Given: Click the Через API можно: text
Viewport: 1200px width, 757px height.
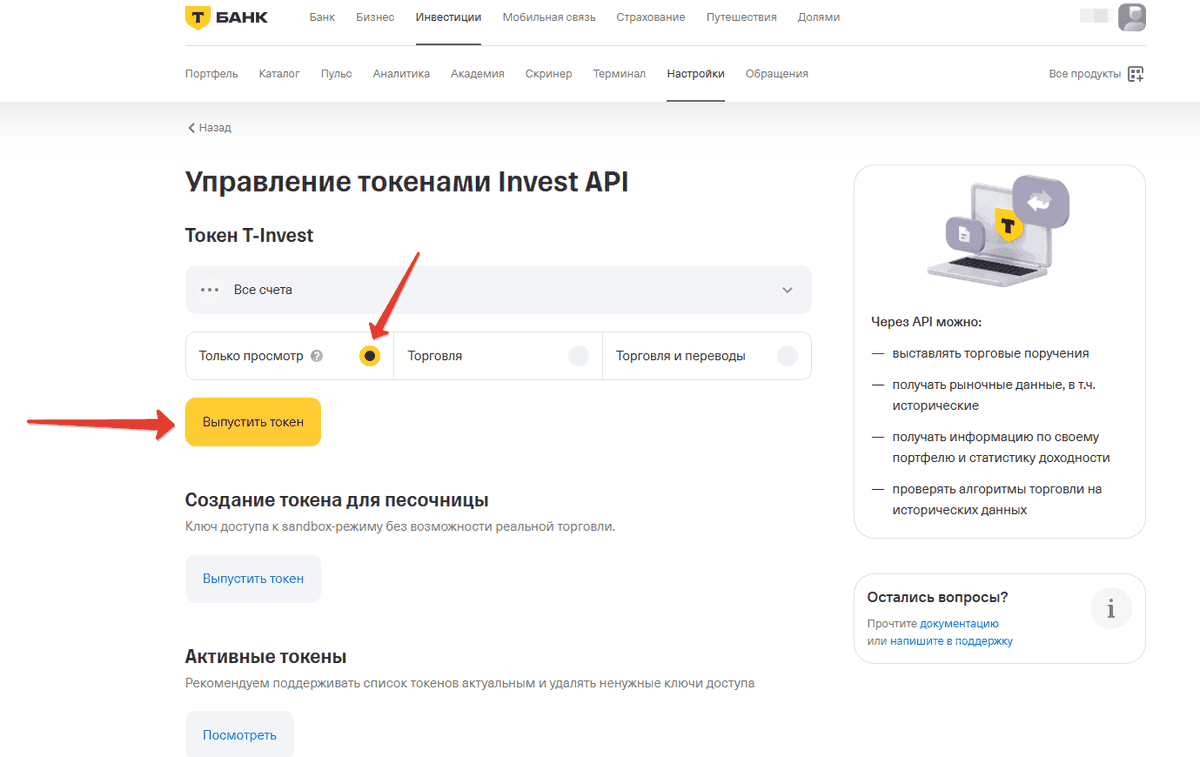Looking at the screenshot, I should coord(927,322).
